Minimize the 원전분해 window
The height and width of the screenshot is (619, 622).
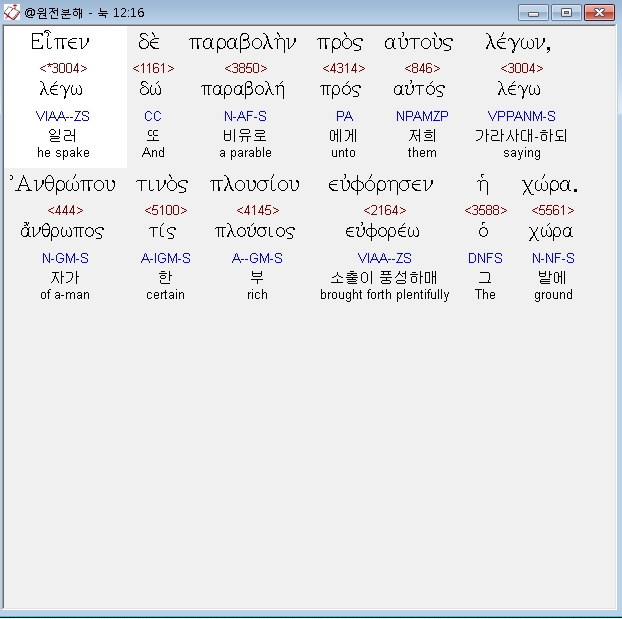(533, 13)
